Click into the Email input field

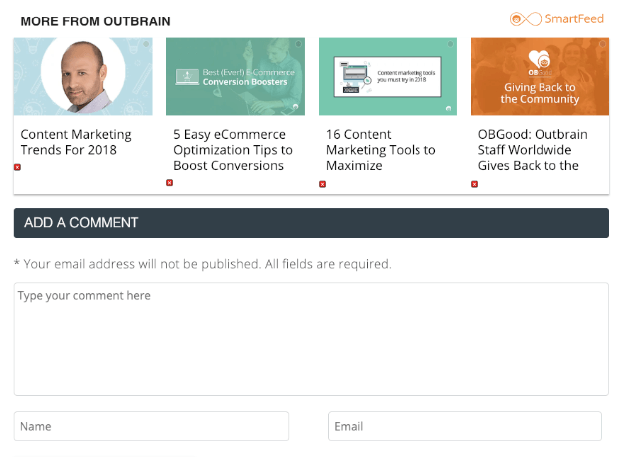click(x=465, y=426)
